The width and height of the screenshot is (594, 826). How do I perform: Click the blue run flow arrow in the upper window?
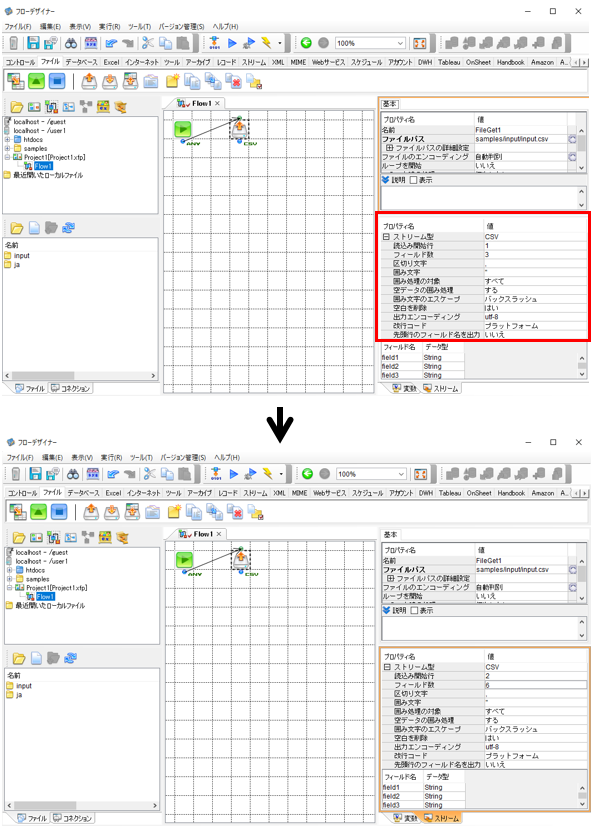pos(232,43)
